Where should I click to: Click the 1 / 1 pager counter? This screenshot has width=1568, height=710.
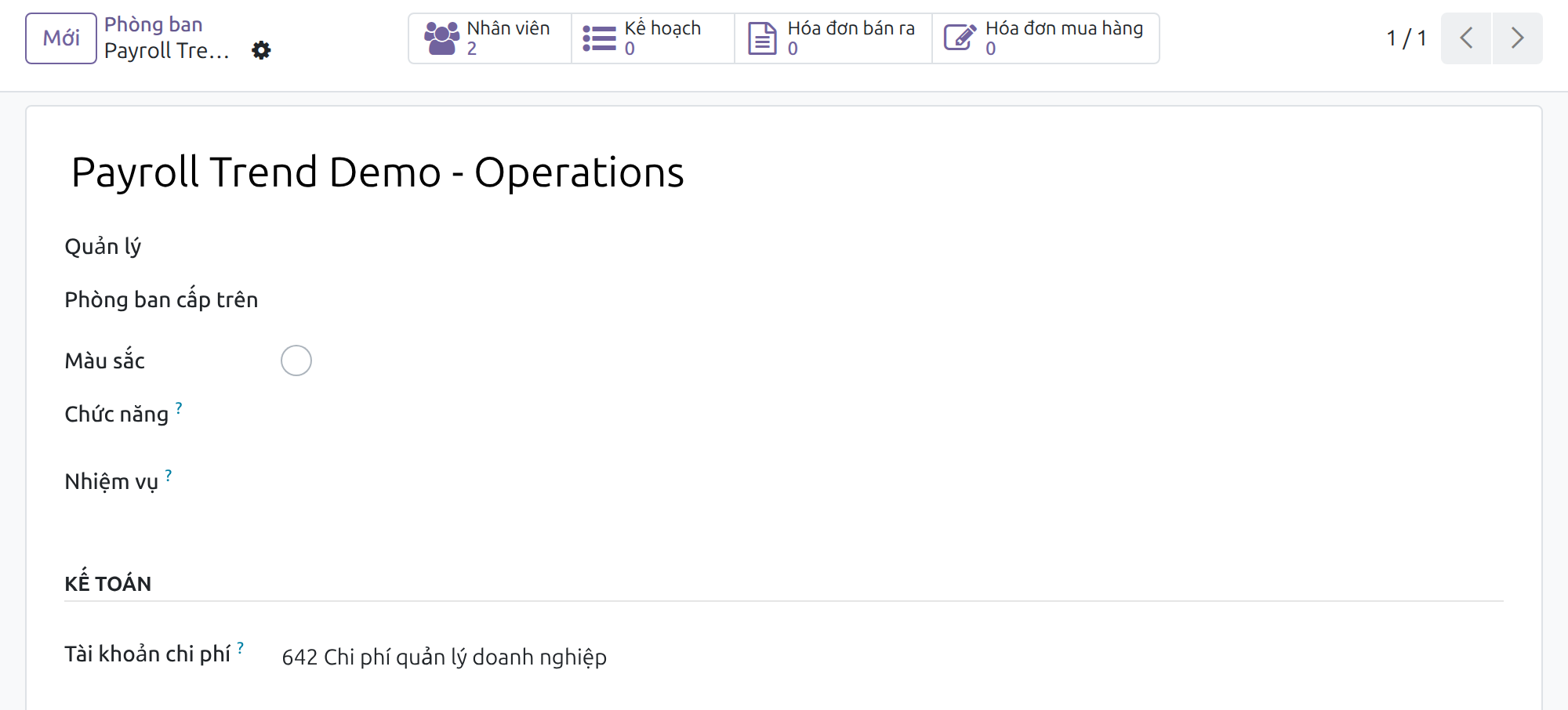pos(1406,38)
